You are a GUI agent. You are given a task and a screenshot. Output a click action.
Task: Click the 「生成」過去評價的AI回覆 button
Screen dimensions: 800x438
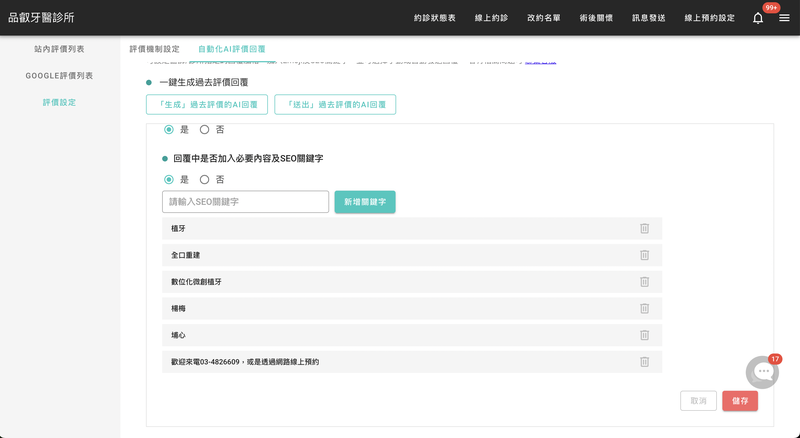(207, 105)
